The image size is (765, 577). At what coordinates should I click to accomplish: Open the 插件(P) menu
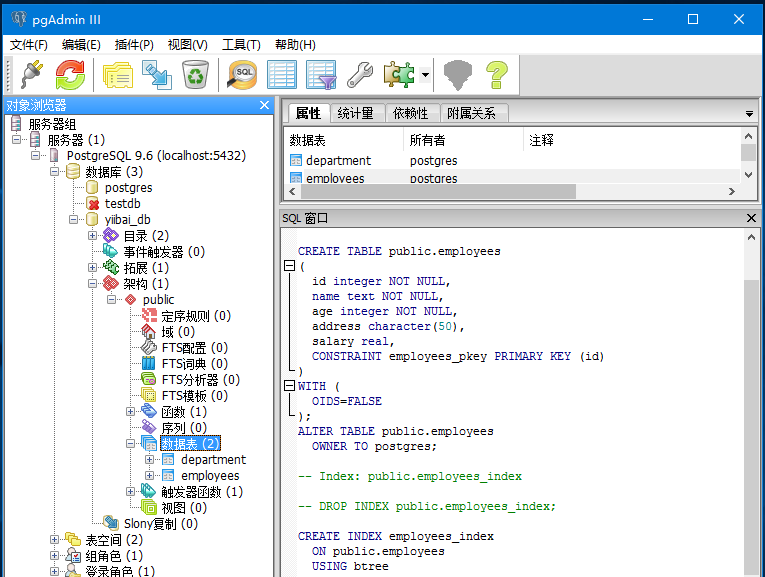(134, 45)
